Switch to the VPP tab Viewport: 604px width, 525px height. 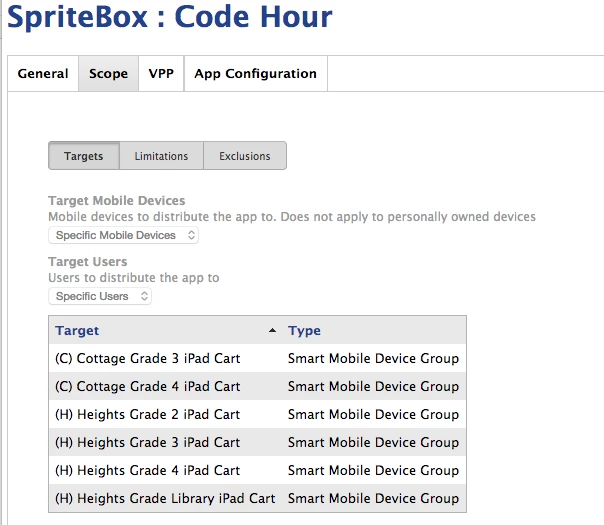[x=161, y=74]
